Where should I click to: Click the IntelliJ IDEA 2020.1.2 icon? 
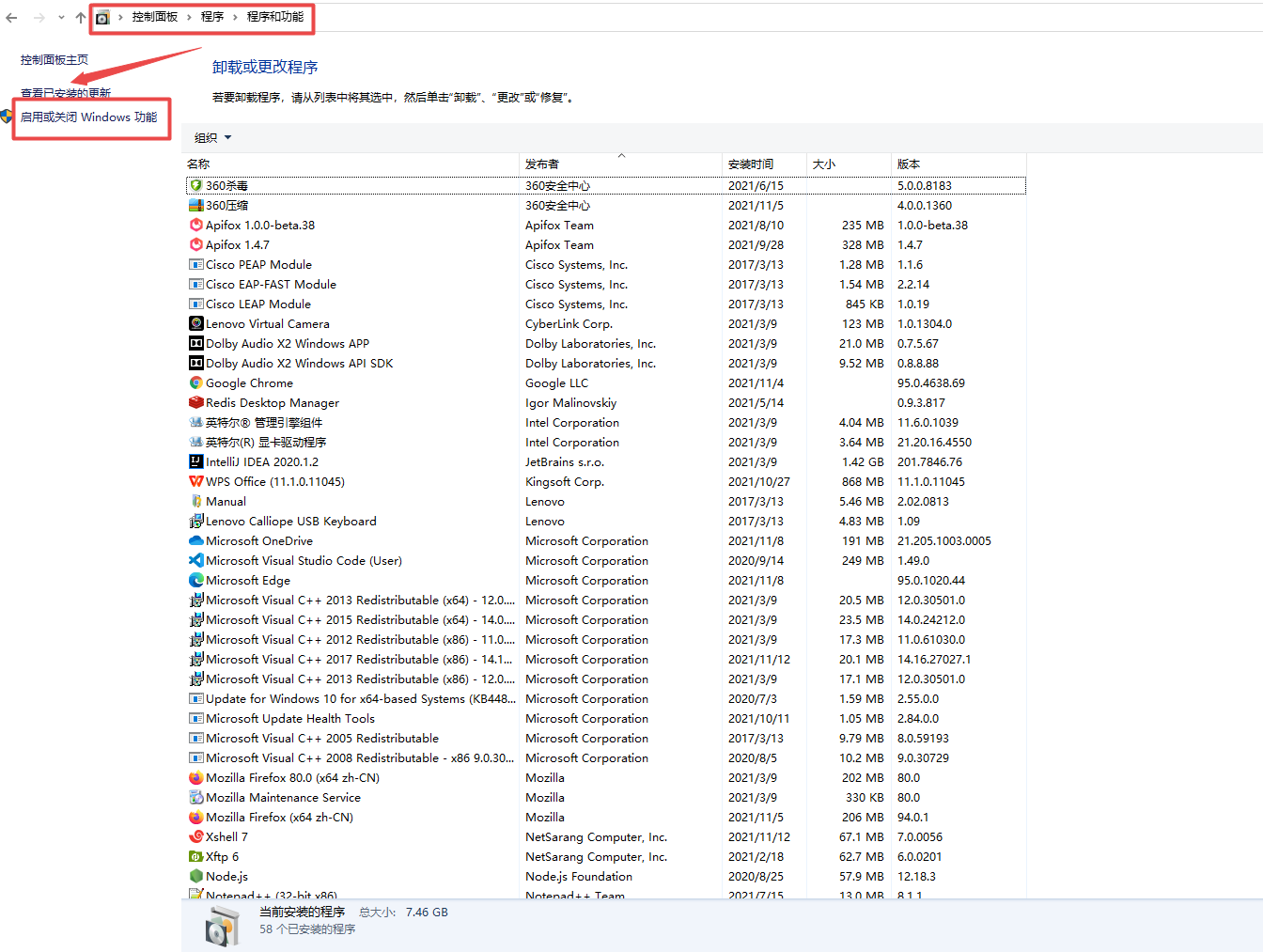(x=196, y=461)
